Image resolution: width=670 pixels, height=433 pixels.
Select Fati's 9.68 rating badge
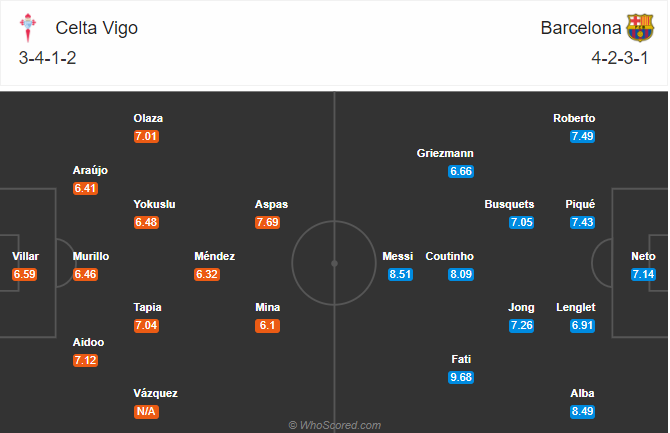pos(461,377)
